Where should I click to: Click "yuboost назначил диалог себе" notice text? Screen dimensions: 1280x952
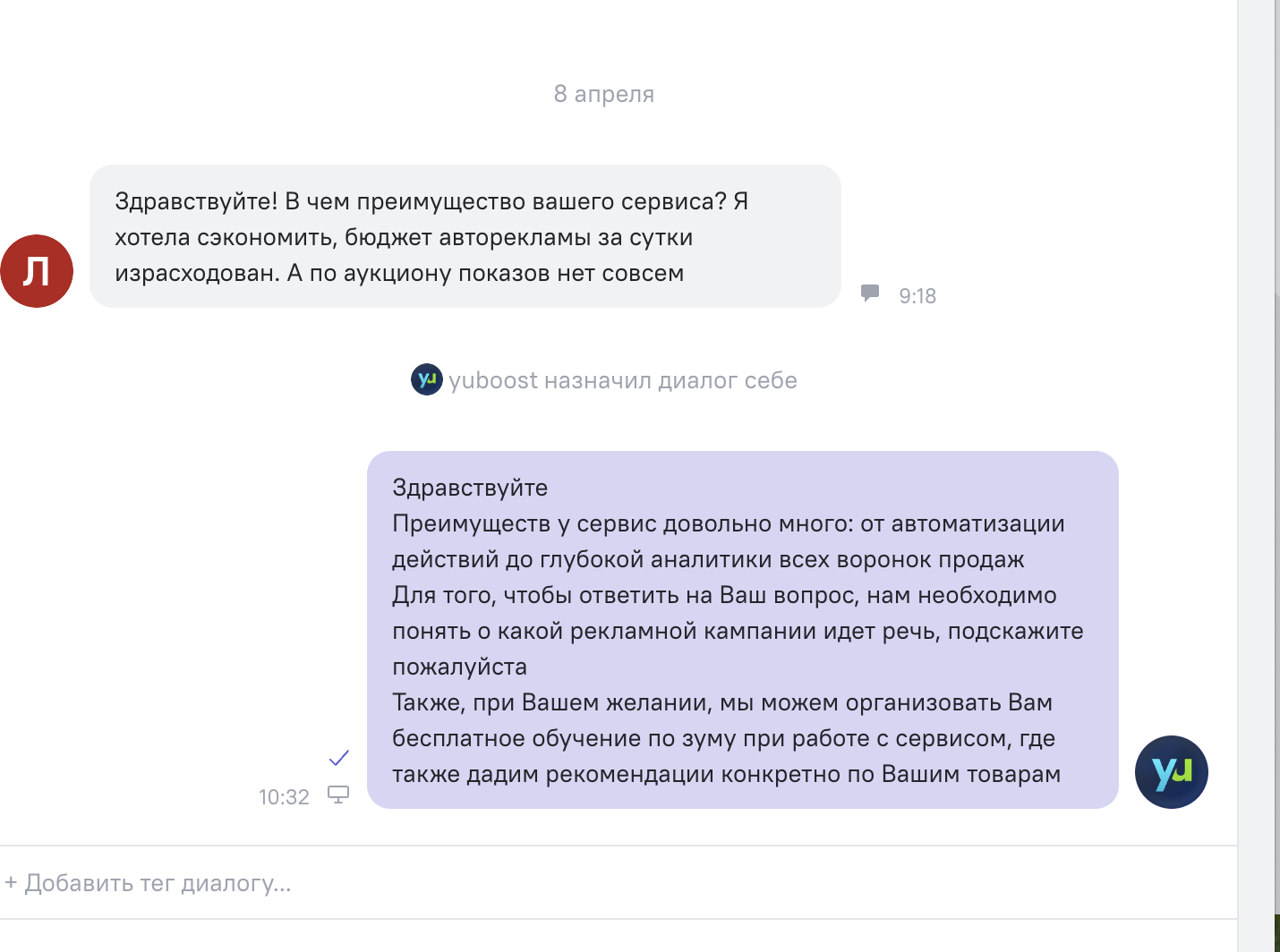pyautogui.click(x=622, y=380)
